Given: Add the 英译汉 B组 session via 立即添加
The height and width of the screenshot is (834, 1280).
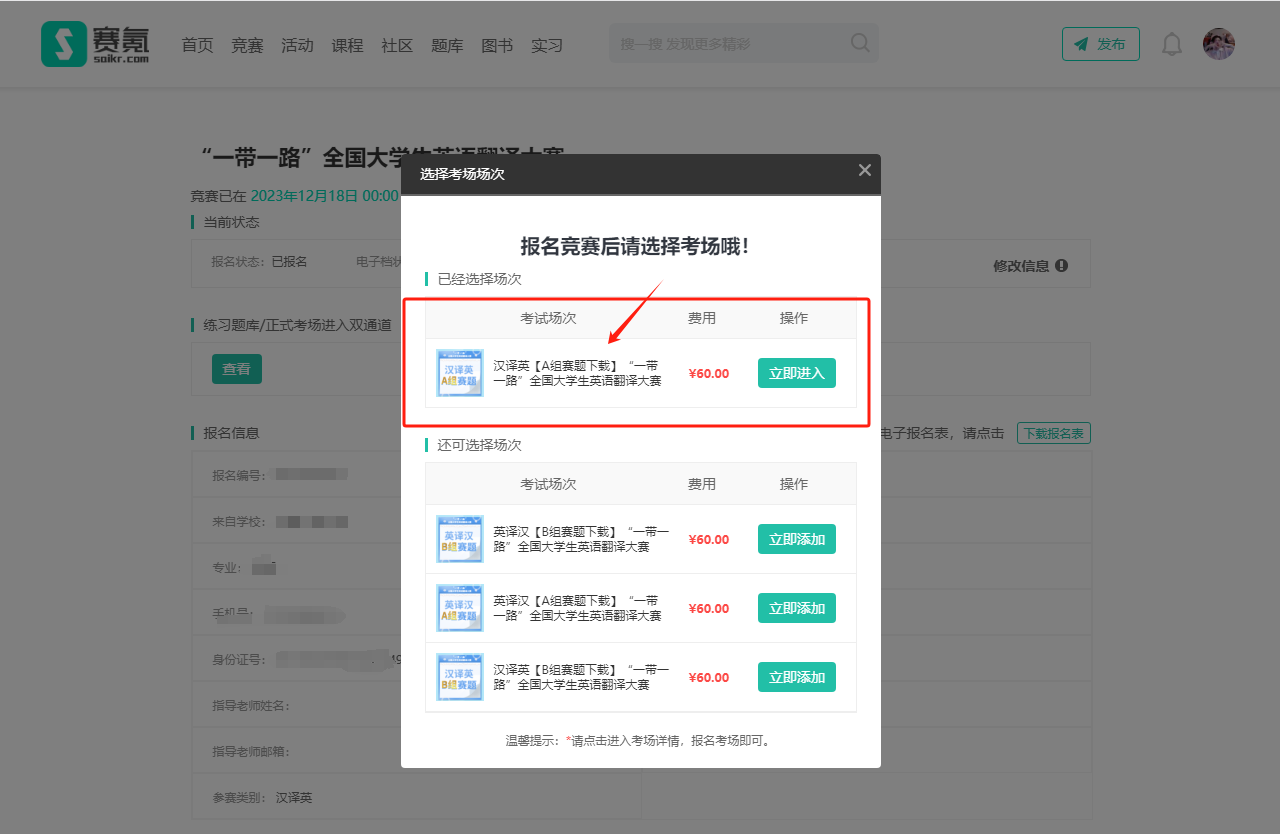Looking at the screenshot, I should 796,540.
